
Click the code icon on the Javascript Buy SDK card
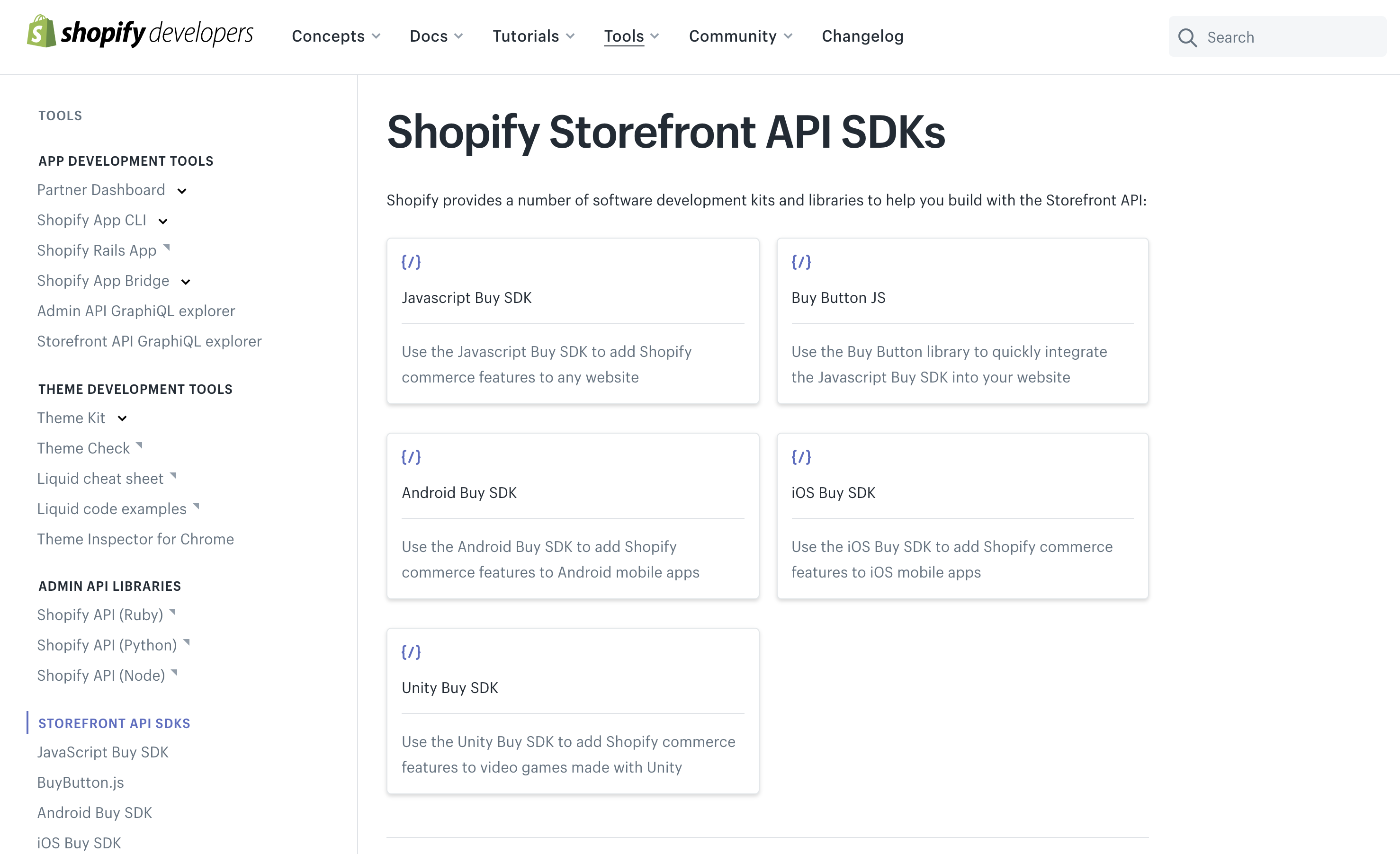(411, 262)
